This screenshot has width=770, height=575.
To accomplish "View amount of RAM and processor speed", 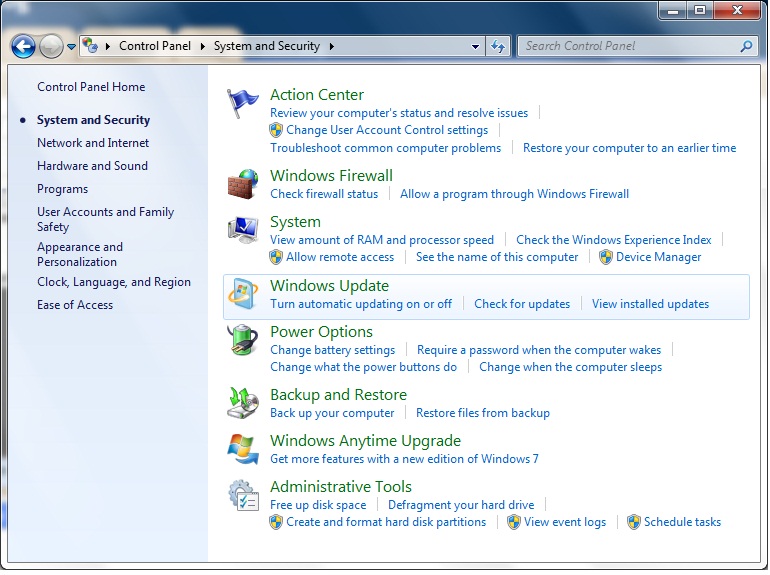I will [x=382, y=240].
